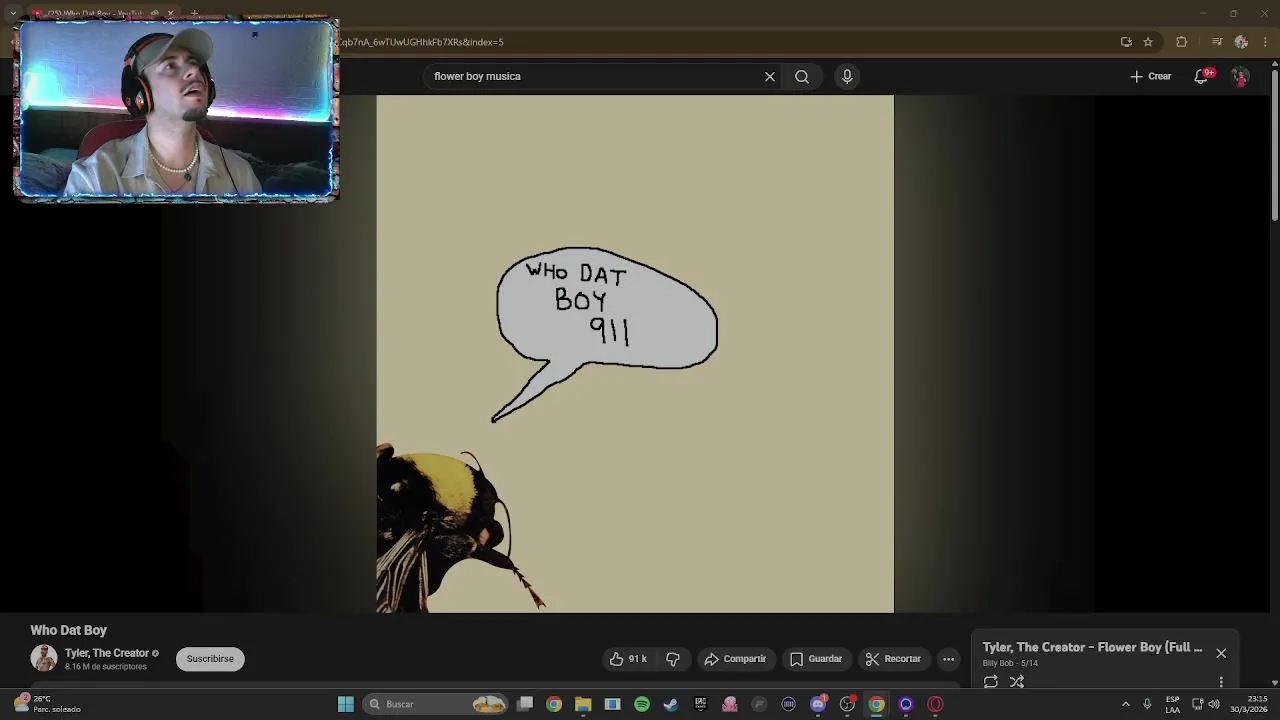Open OBS Studio from taskbar
This screenshot has width=1280, height=720.
[848, 704]
